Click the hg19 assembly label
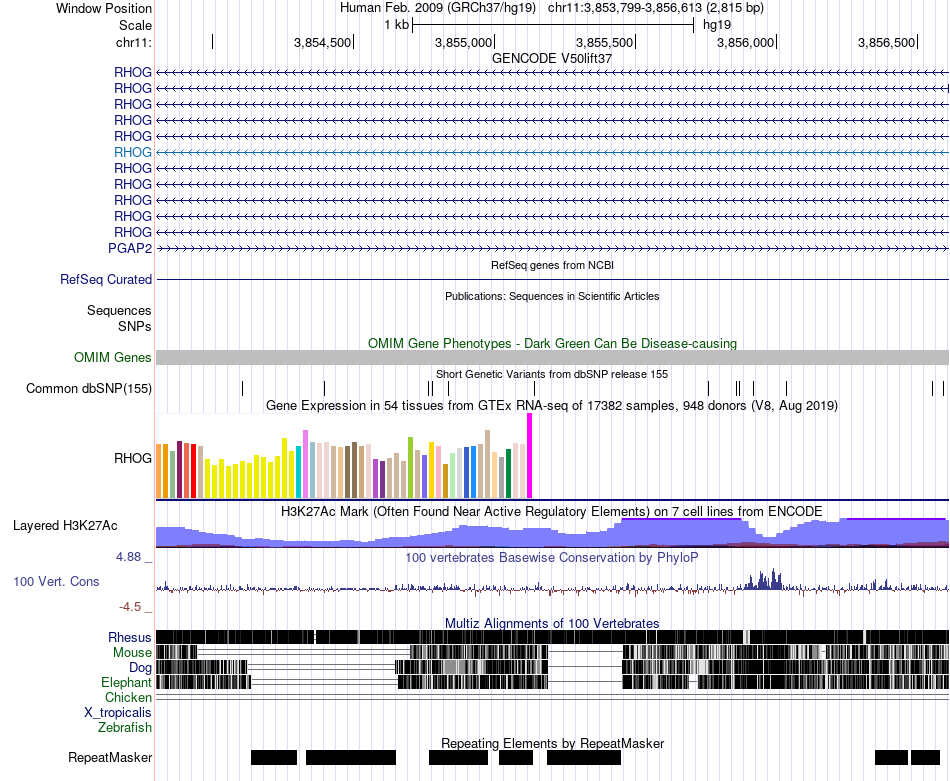The height and width of the screenshot is (781, 950). coord(717,25)
